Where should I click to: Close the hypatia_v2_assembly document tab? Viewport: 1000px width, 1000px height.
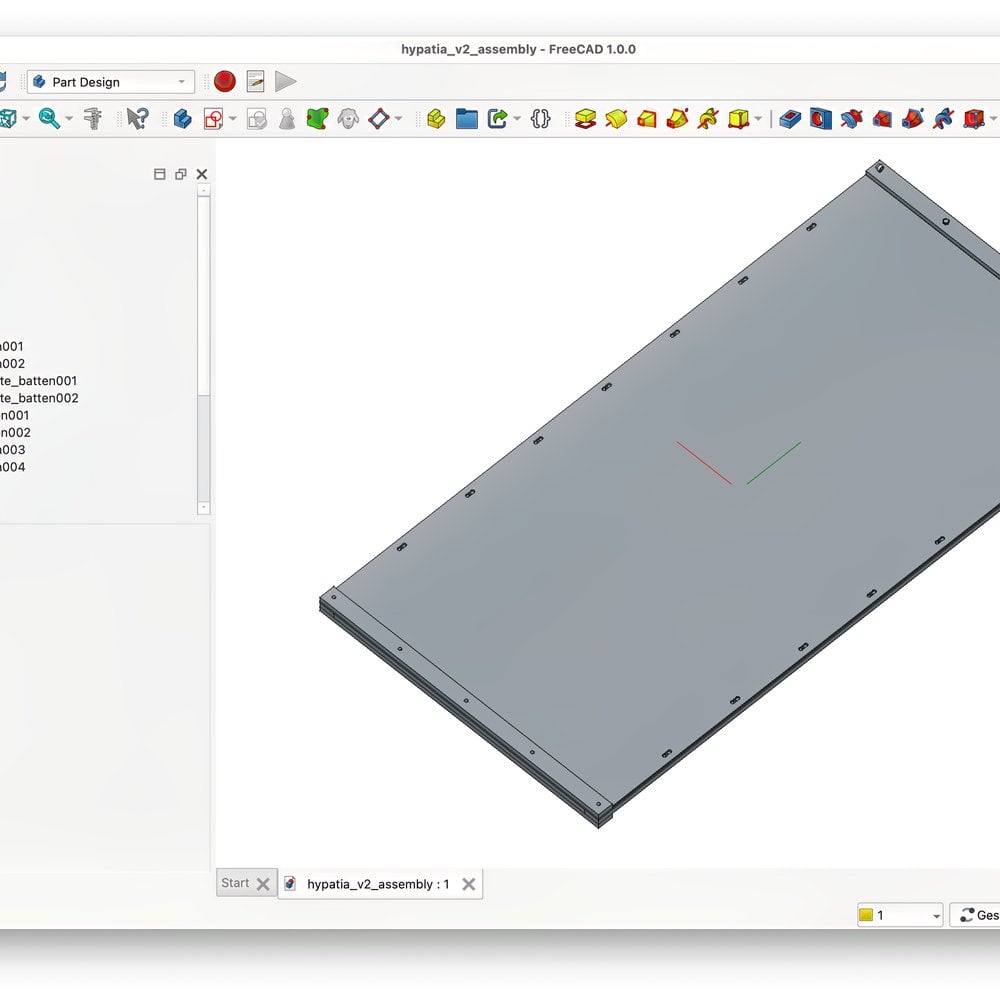click(468, 884)
